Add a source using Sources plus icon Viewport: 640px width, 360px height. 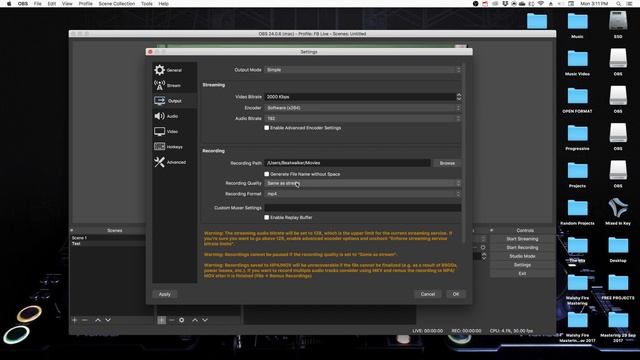click(x=162, y=320)
